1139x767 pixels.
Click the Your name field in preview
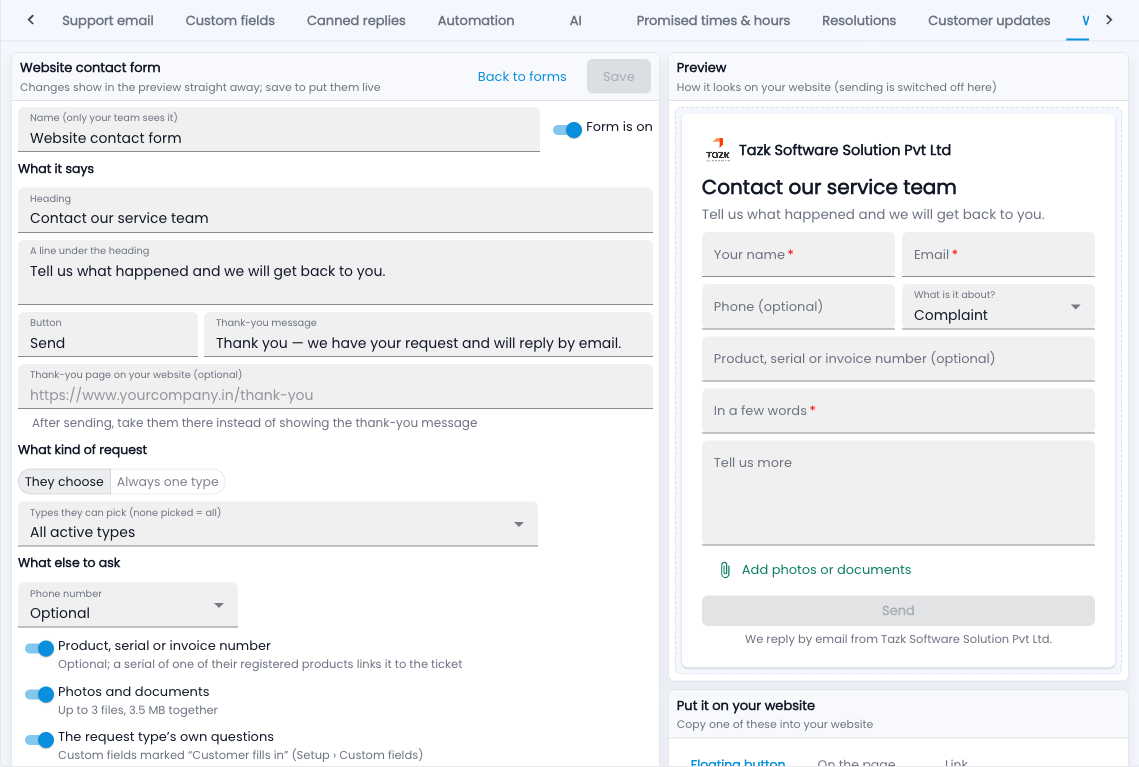tap(798, 254)
